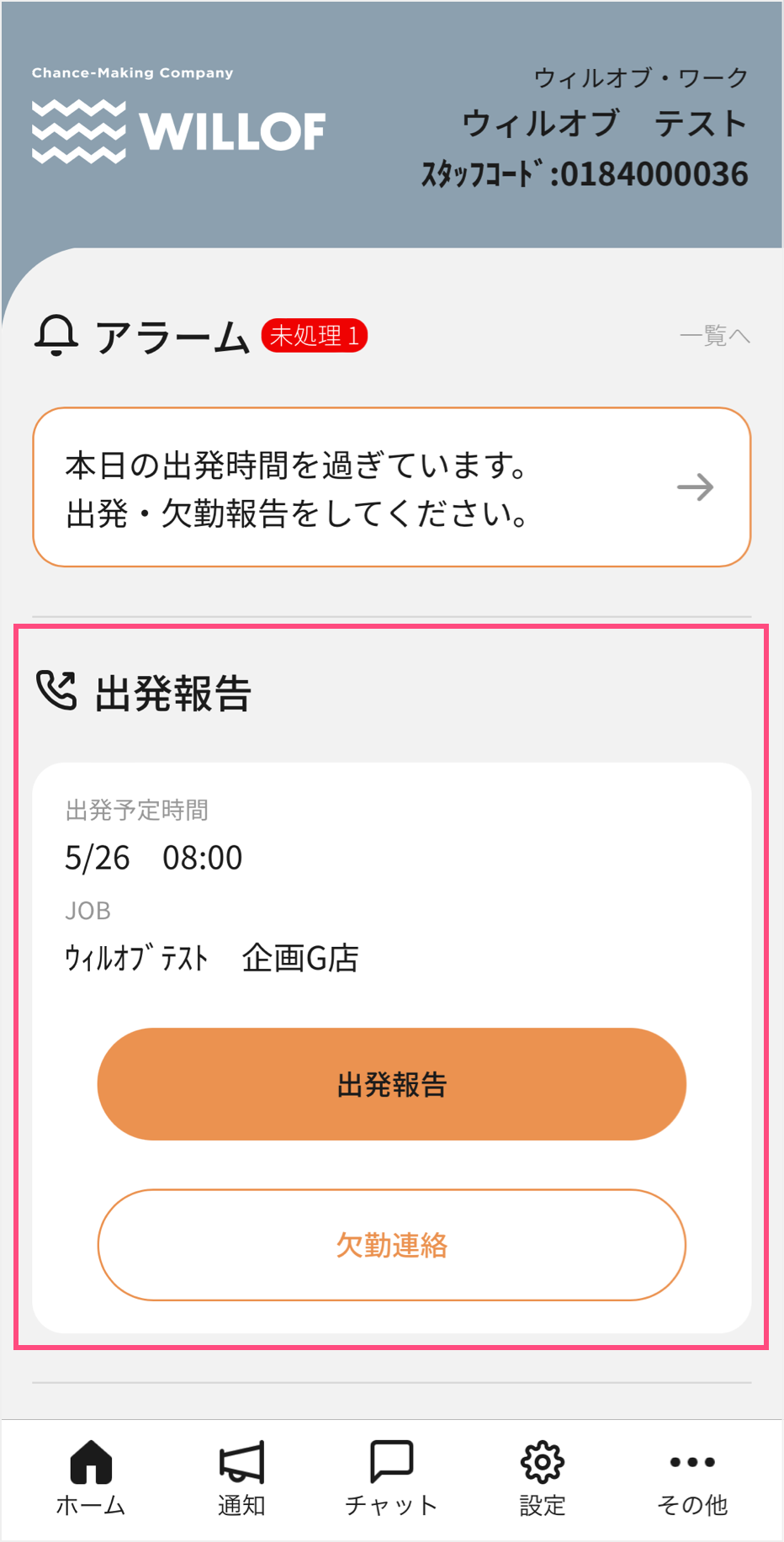The height and width of the screenshot is (1542, 784).
Task: Click the 企画G店 job name
Action: [x=300, y=958]
